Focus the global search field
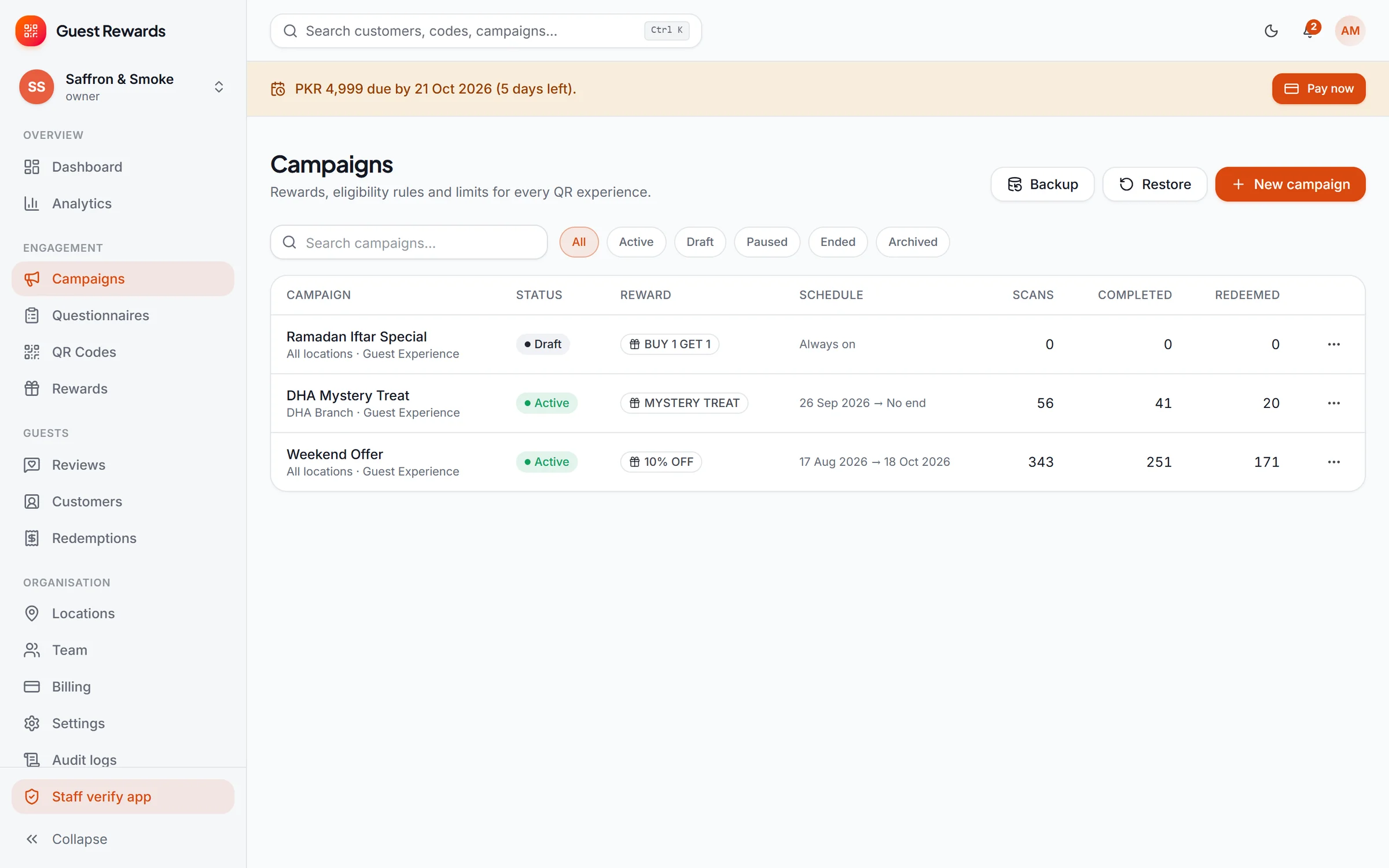The width and height of the screenshot is (1389, 868). 486,31
